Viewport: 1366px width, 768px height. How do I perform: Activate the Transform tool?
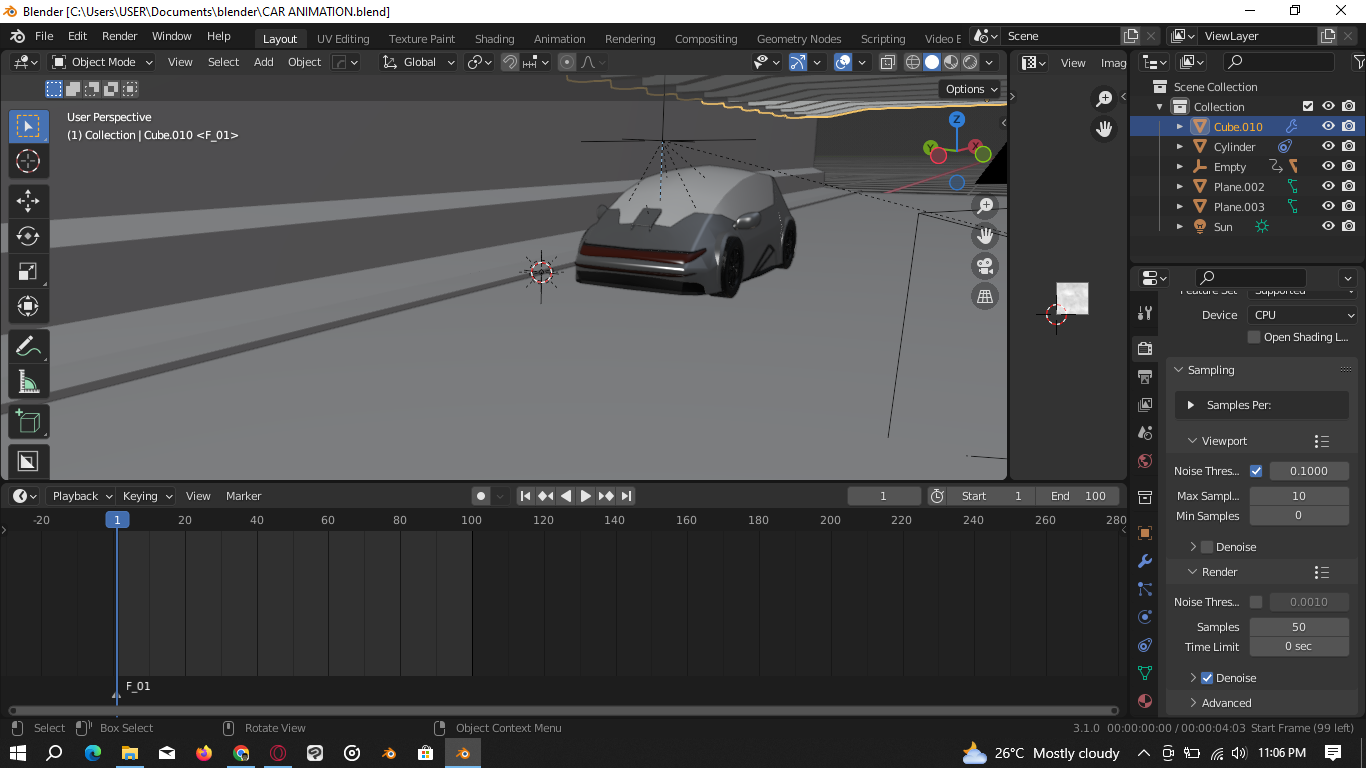coord(28,306)
